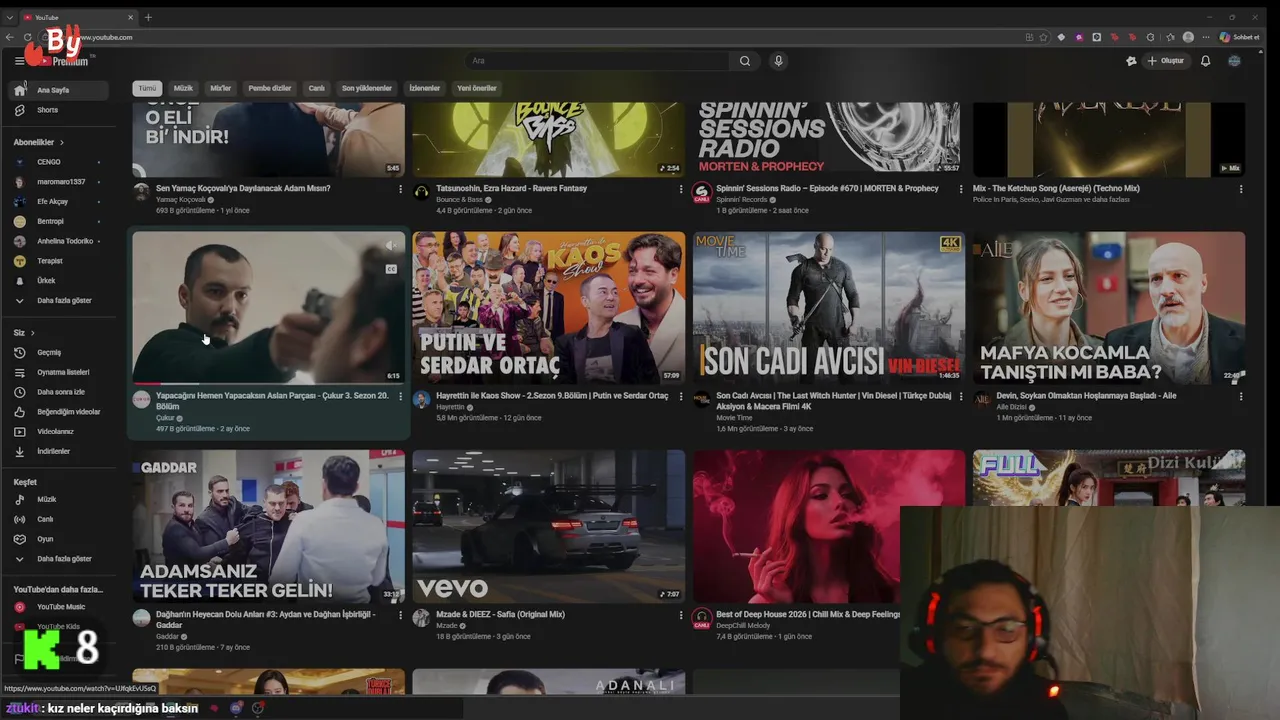This screenshot has height=720, width=1280.
Task: Select the Tümü filter chip
Action: 147,88
